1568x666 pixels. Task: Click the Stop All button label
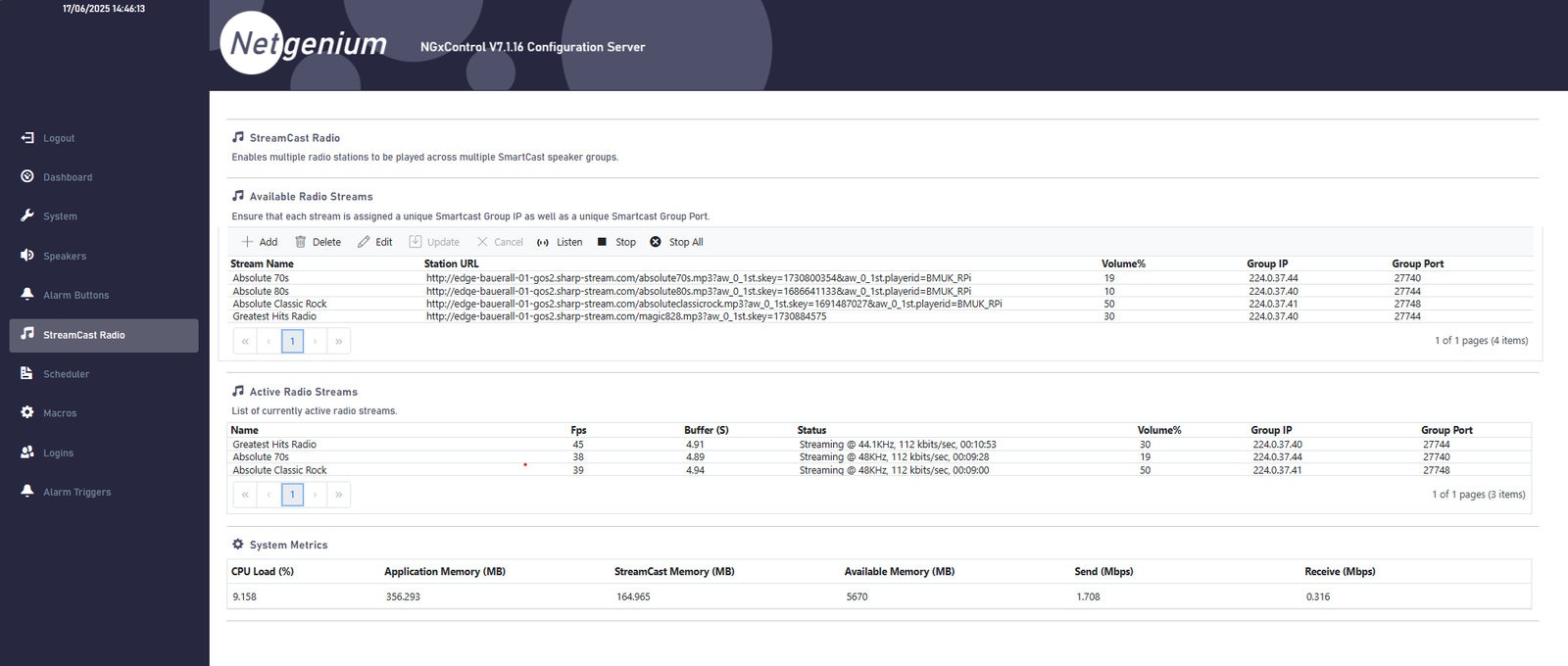pos(686,242)
